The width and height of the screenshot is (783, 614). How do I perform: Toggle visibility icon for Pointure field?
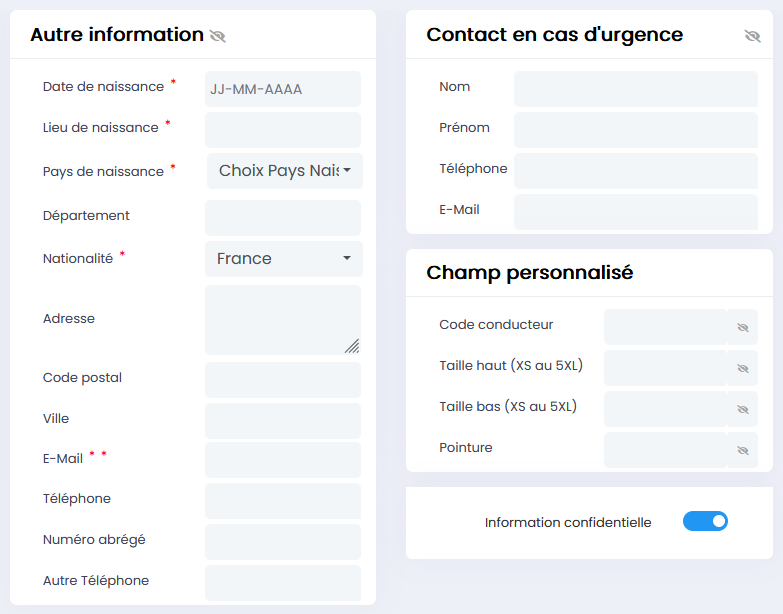point(743,450)
